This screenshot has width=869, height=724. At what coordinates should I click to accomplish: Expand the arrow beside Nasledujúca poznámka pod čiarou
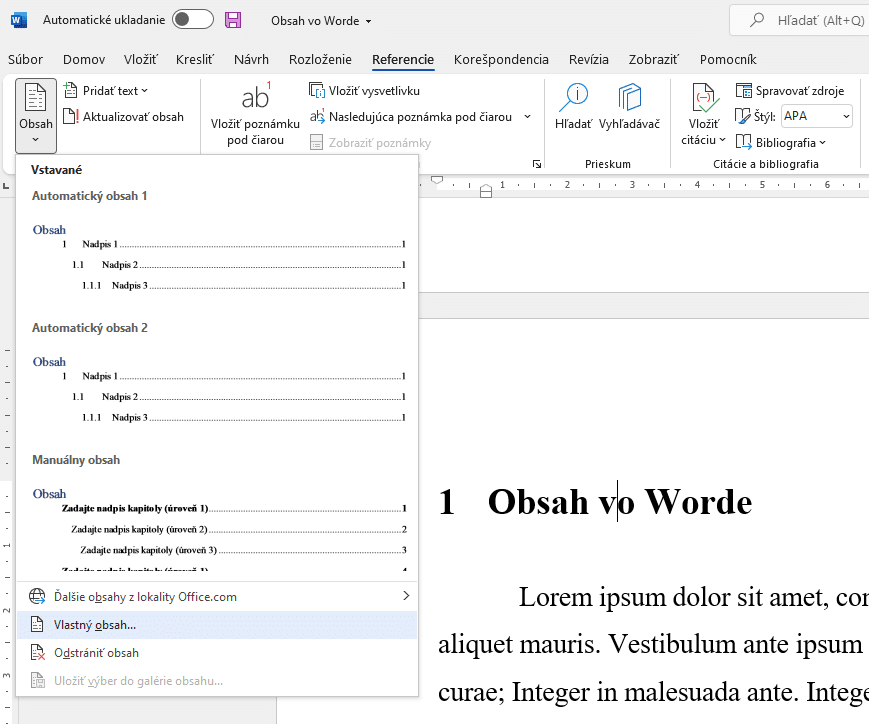[x=527, y=116]
